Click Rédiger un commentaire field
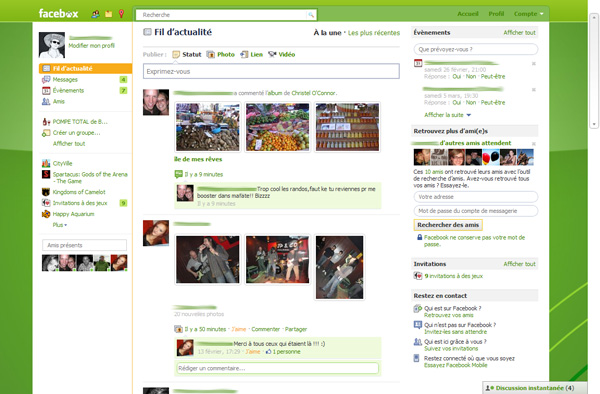The height and width of the screenshot is (394, 600). (x=277, y=368)
